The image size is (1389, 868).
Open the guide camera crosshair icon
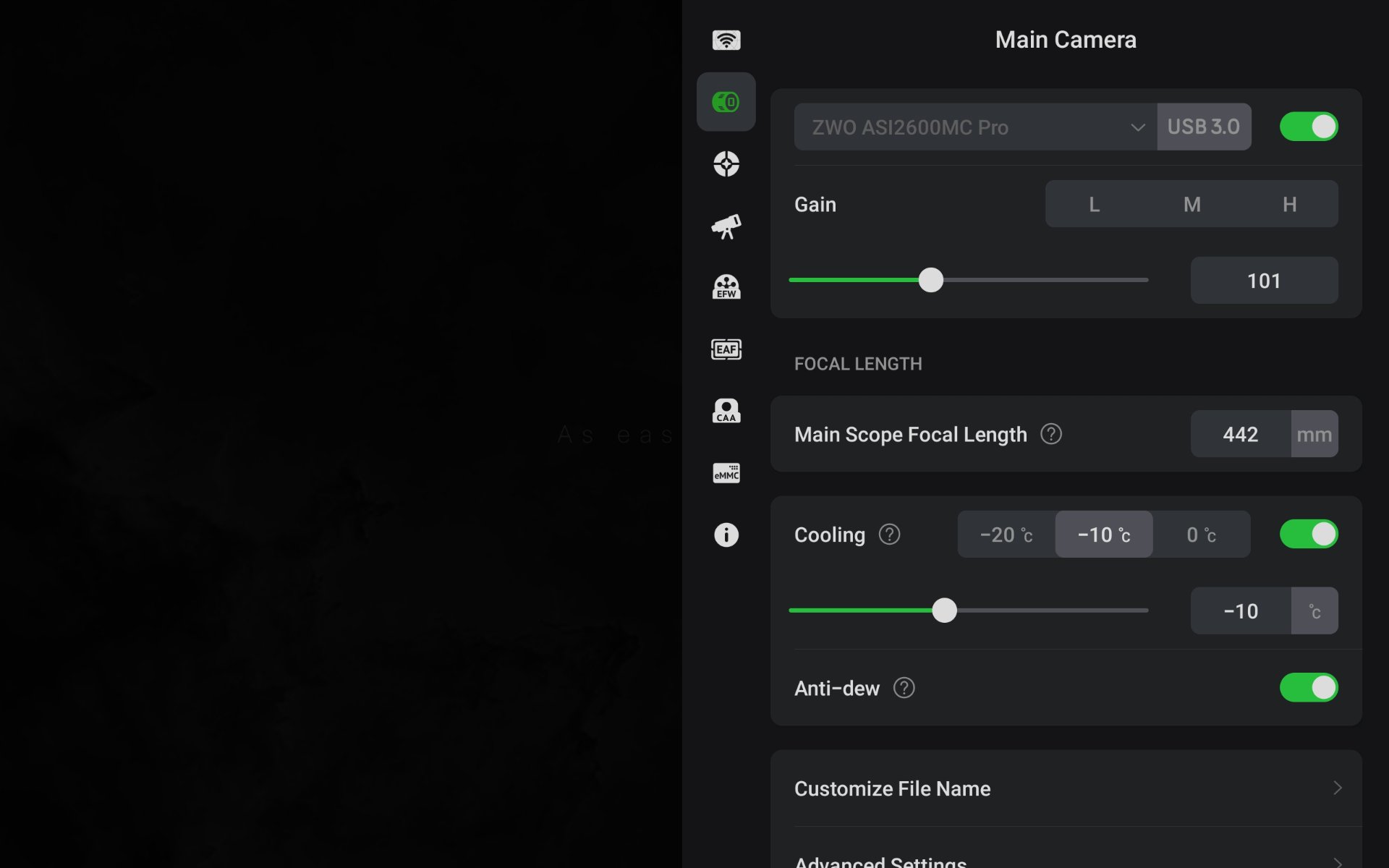click(x=726, y=164)
